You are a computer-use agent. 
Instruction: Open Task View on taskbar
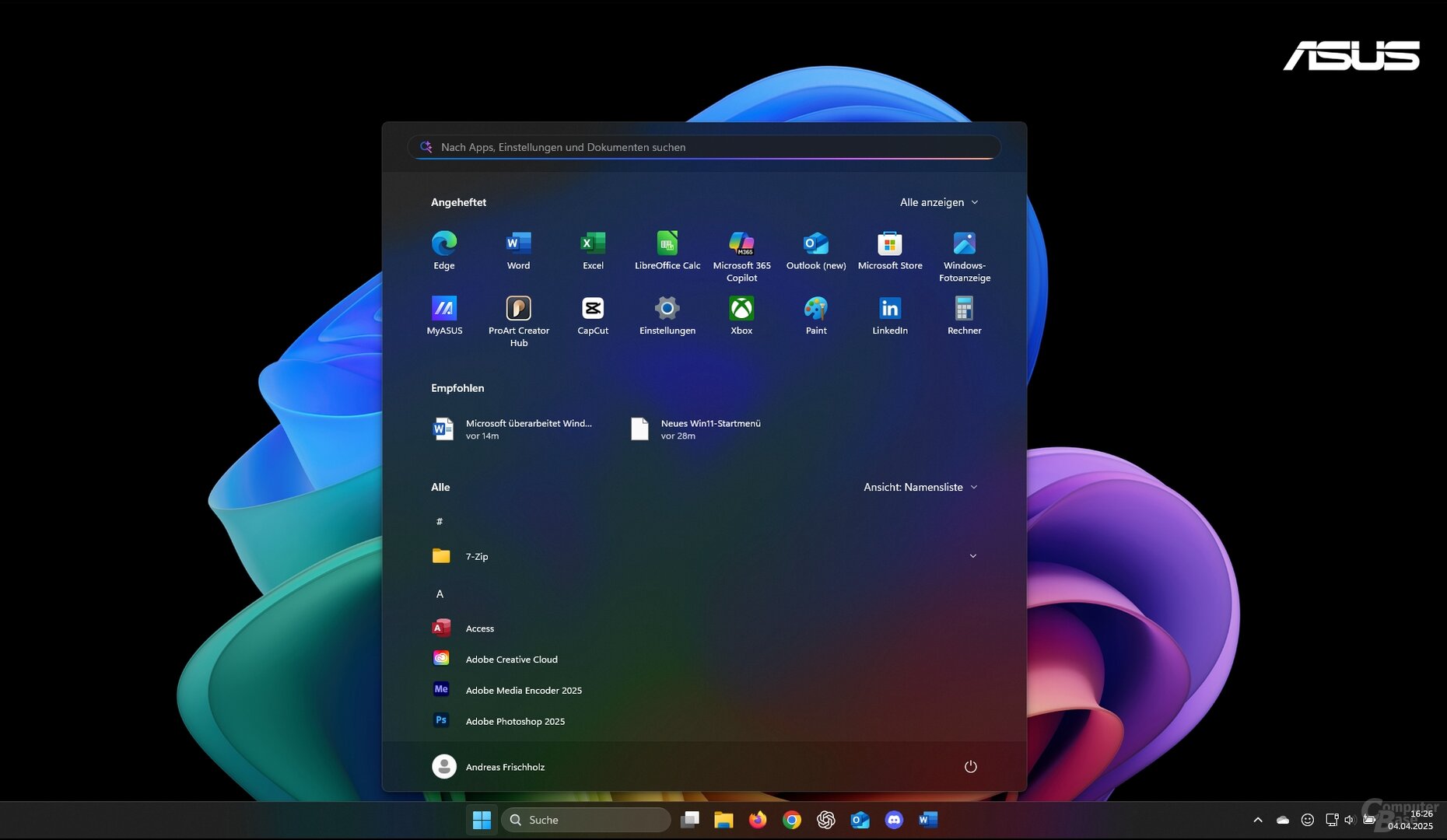[689, 820]
